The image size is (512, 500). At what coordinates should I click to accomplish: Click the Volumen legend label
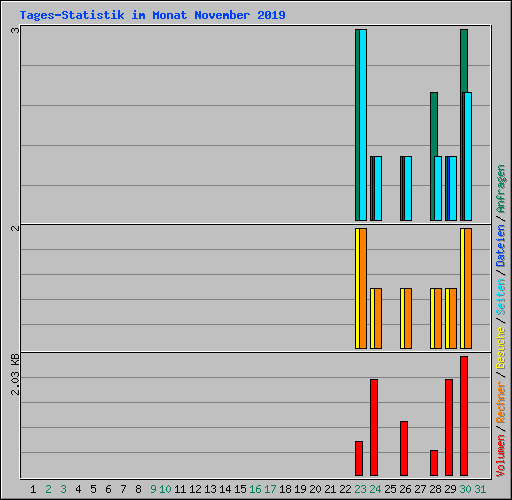pos(501,455)
